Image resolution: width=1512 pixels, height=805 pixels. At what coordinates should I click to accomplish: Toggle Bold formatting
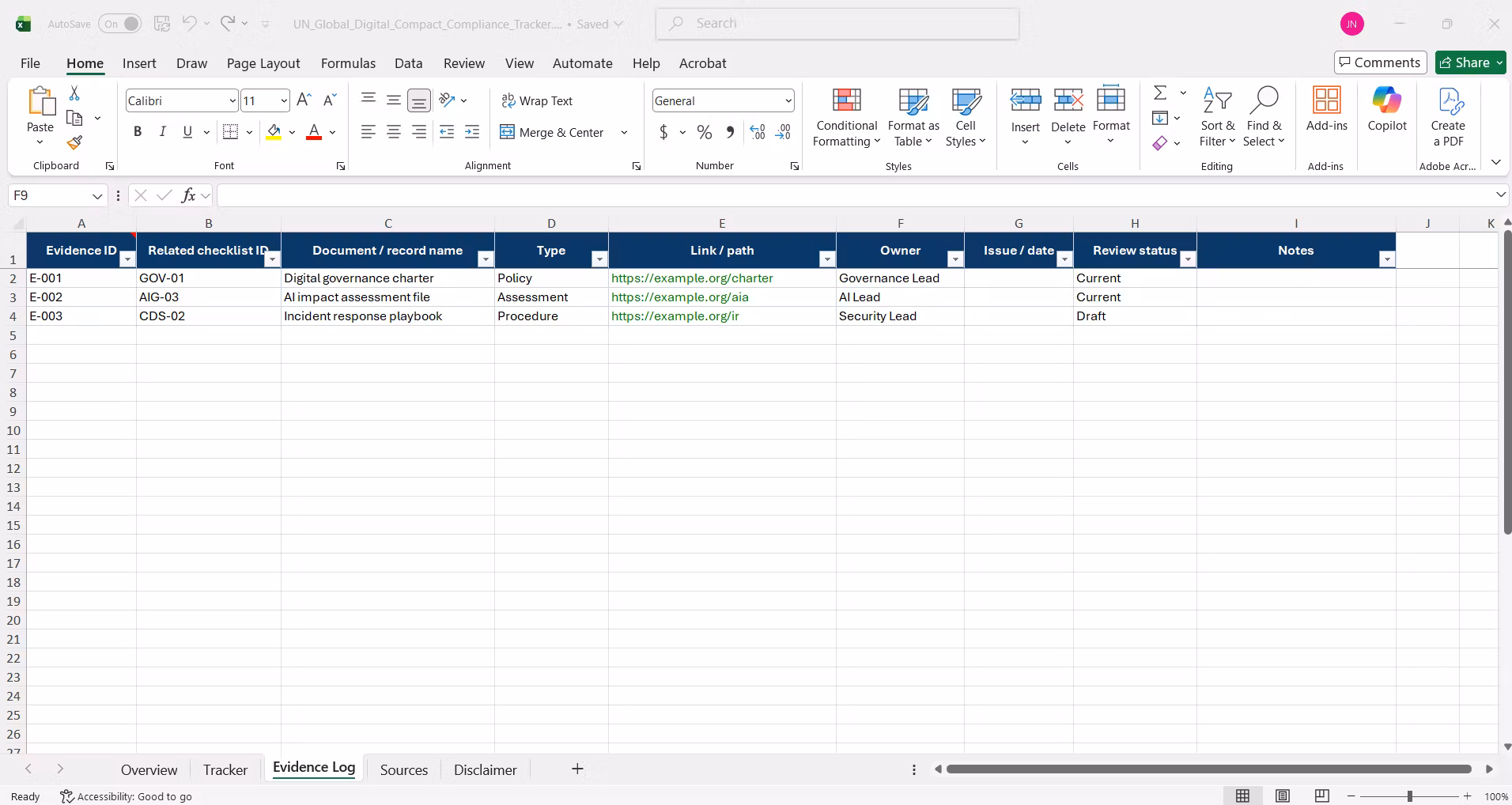pos(138,132)
